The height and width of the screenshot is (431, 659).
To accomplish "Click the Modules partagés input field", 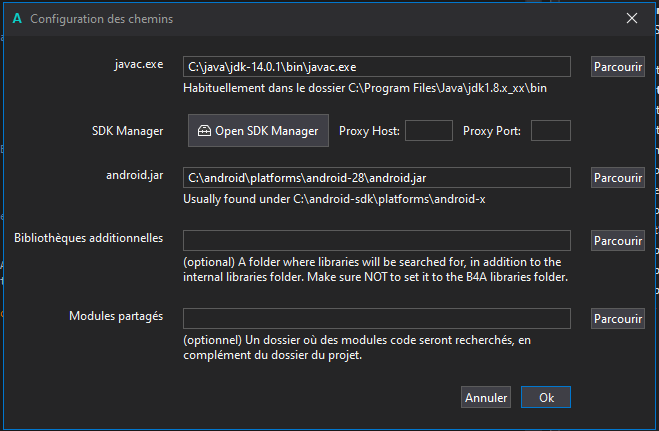I will 376,318.
